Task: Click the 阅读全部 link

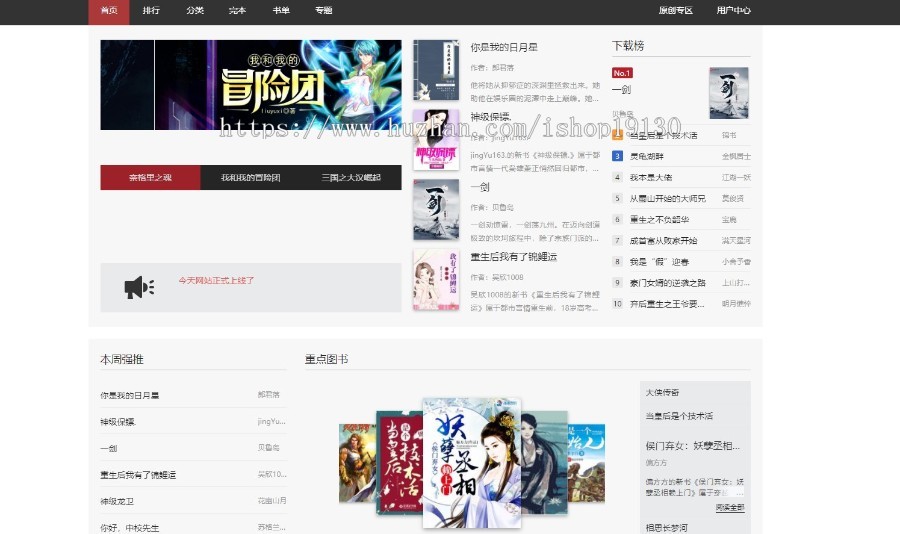Action: 730,508
